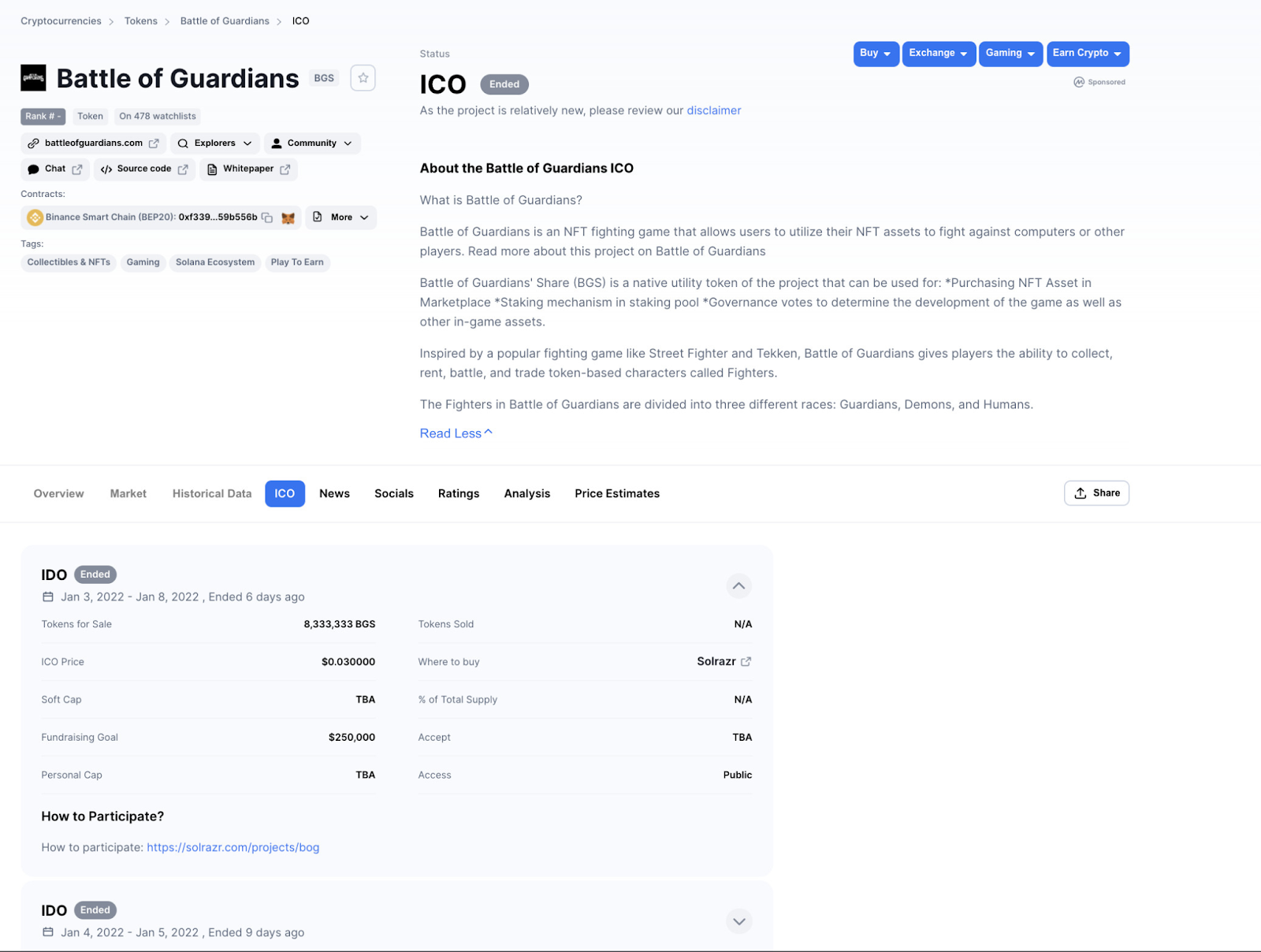1261x952 pixels.
Task: Click the $250,000 fundraising goal value
Action: (352, 738)
